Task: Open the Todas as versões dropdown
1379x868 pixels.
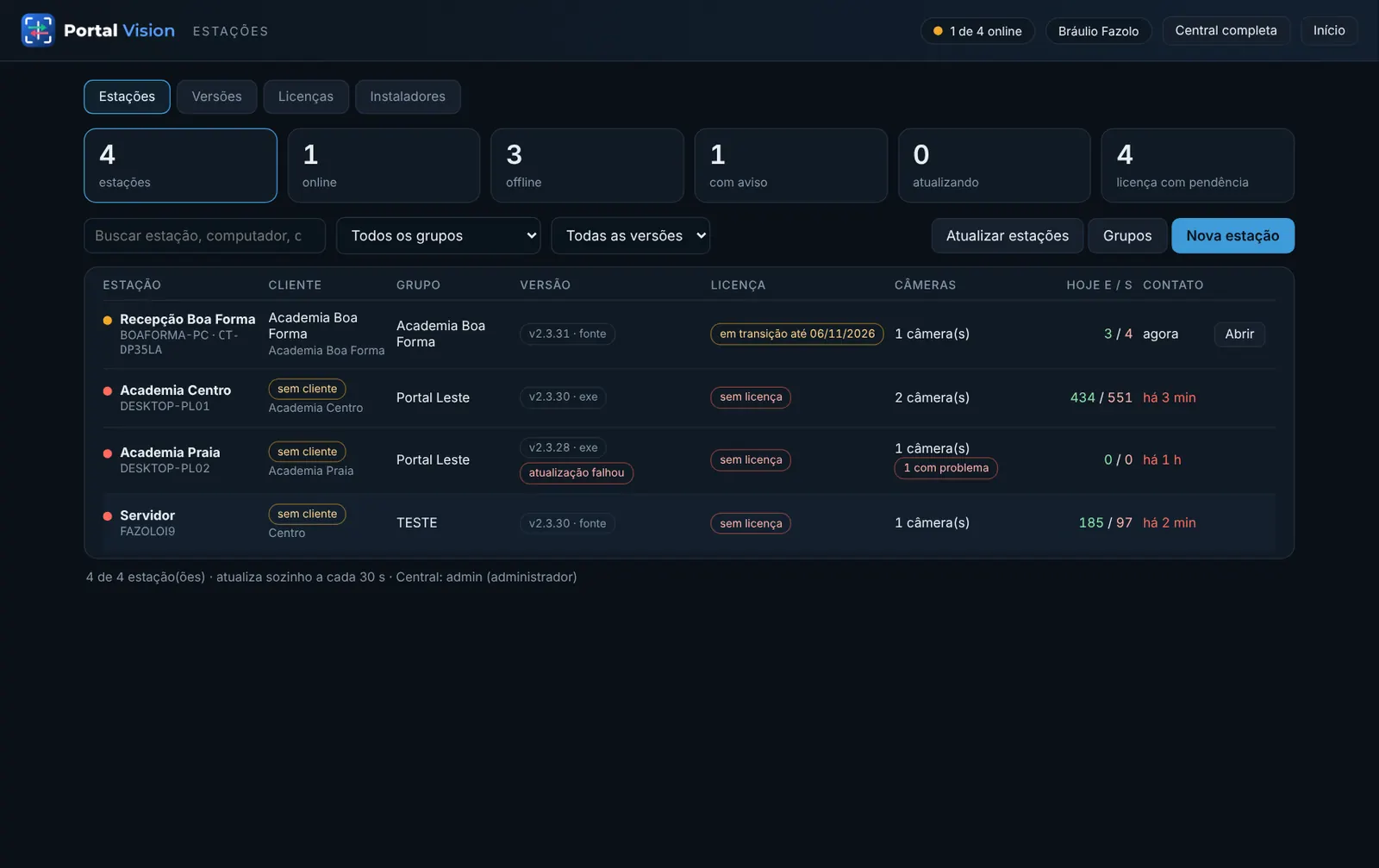Action: click(631, 235)
